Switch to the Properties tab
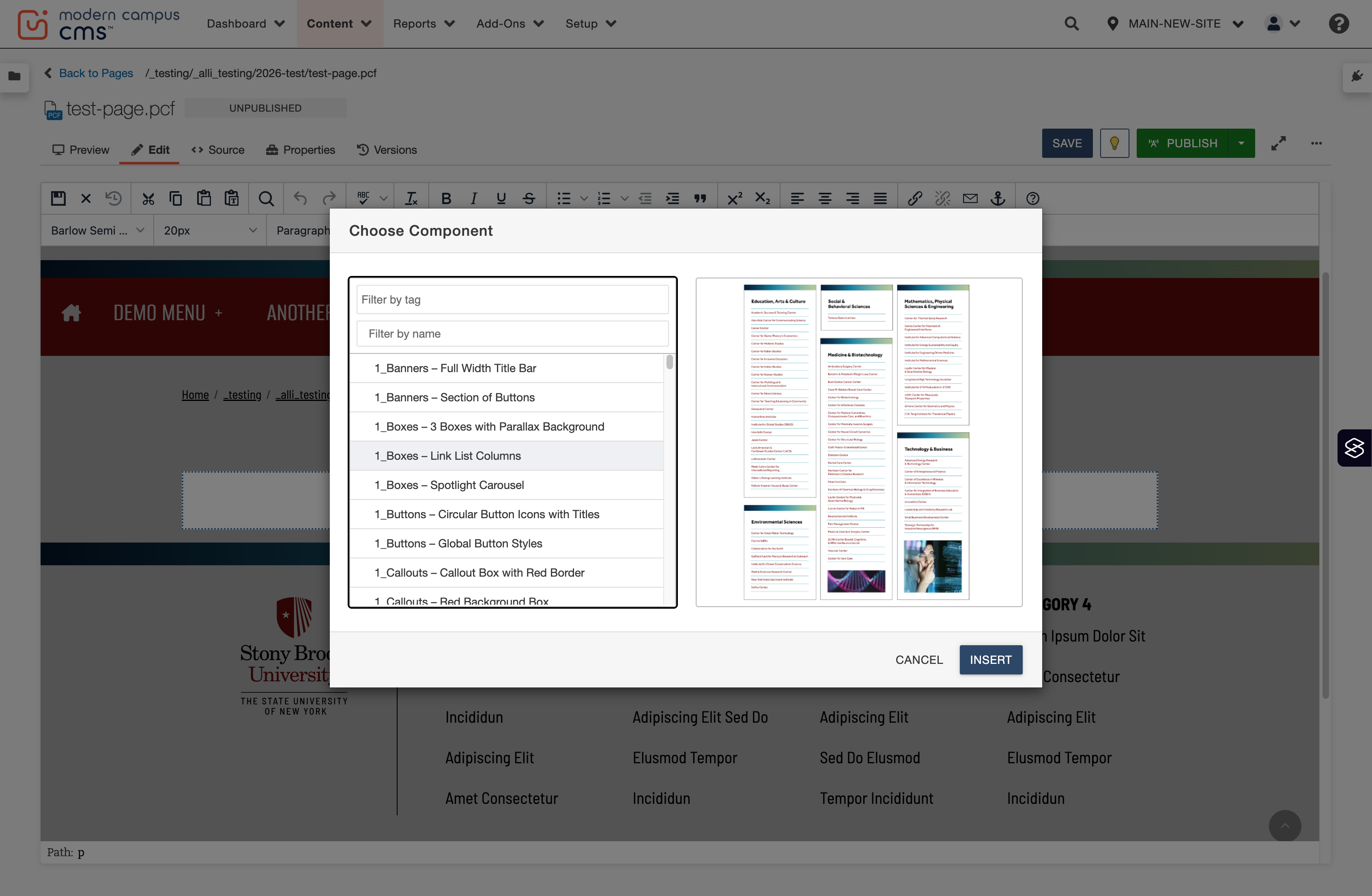 point(300,150)
